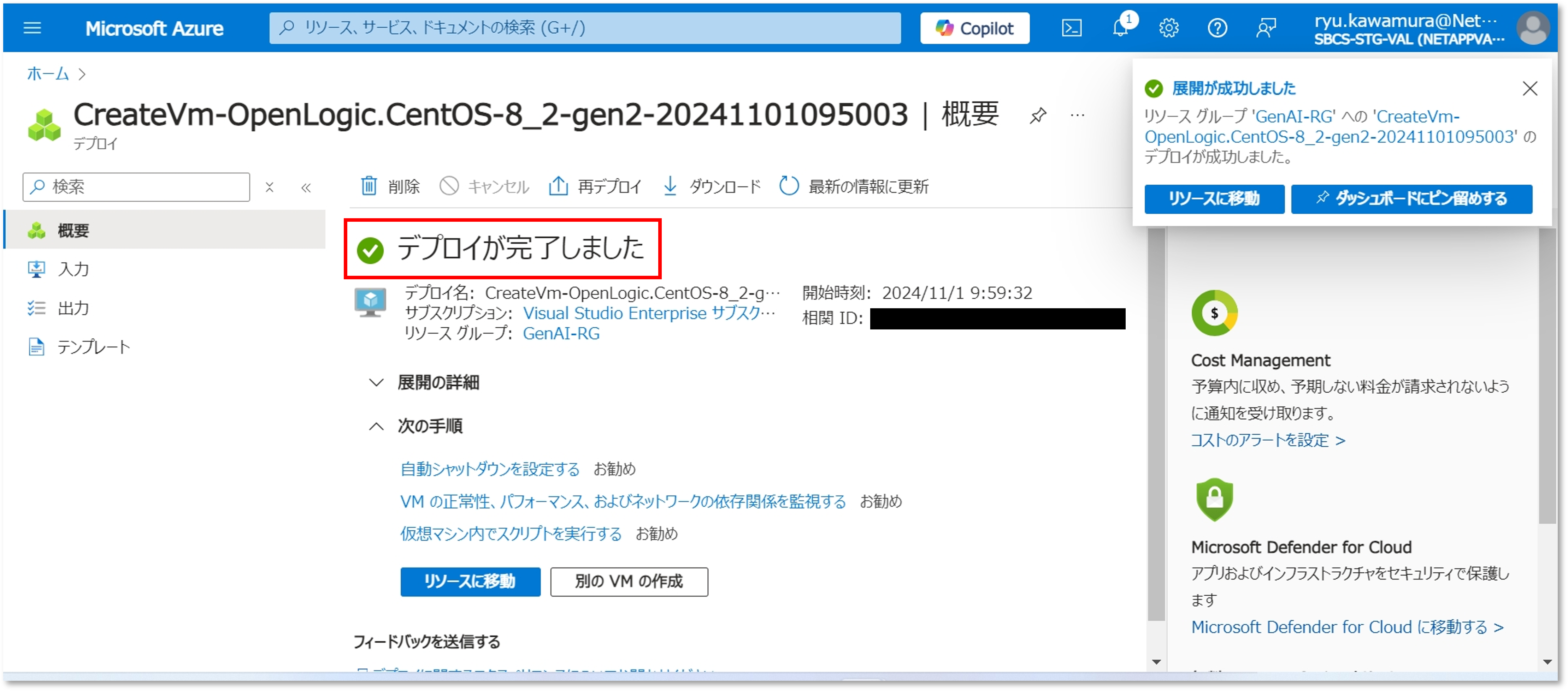1568x691 pixels.
Task: Click the green deployment complete checkmark
Action: pos(370,250)
